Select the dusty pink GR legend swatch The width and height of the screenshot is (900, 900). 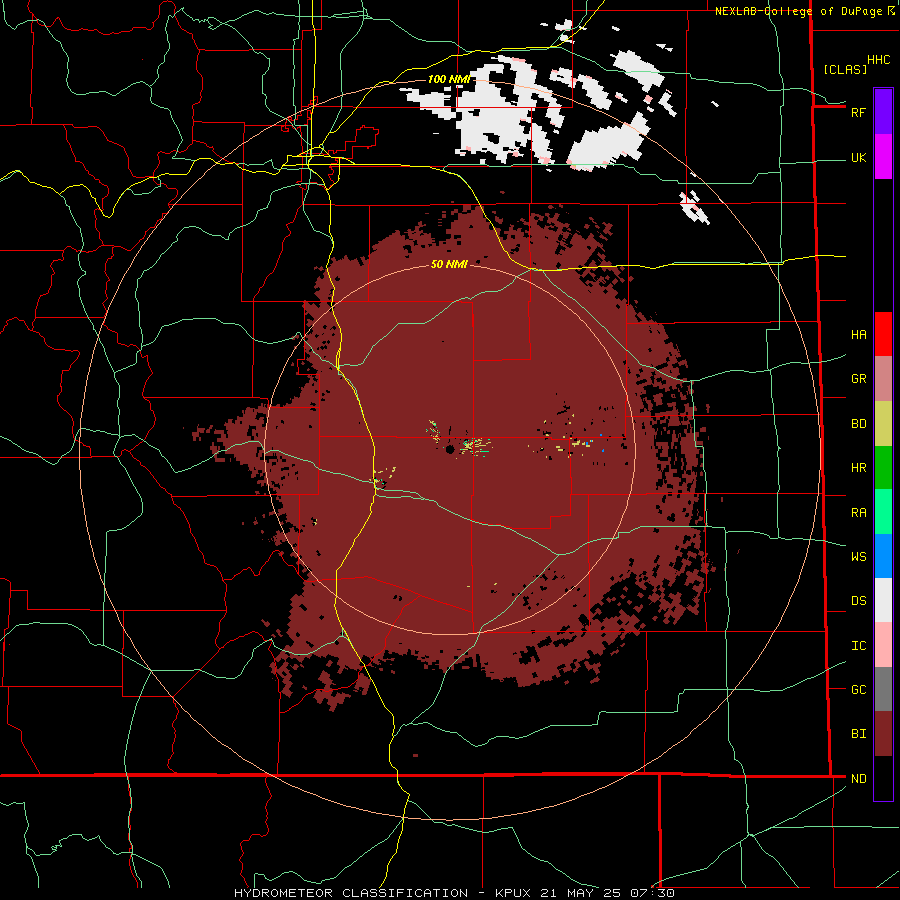[883, 379]
